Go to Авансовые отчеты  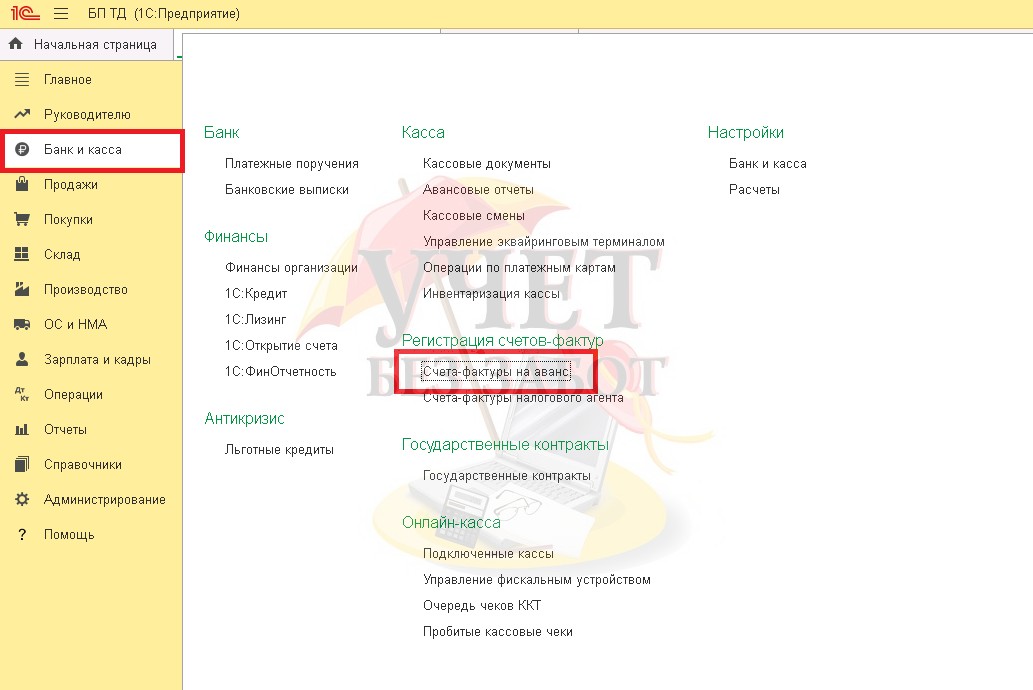478,190
